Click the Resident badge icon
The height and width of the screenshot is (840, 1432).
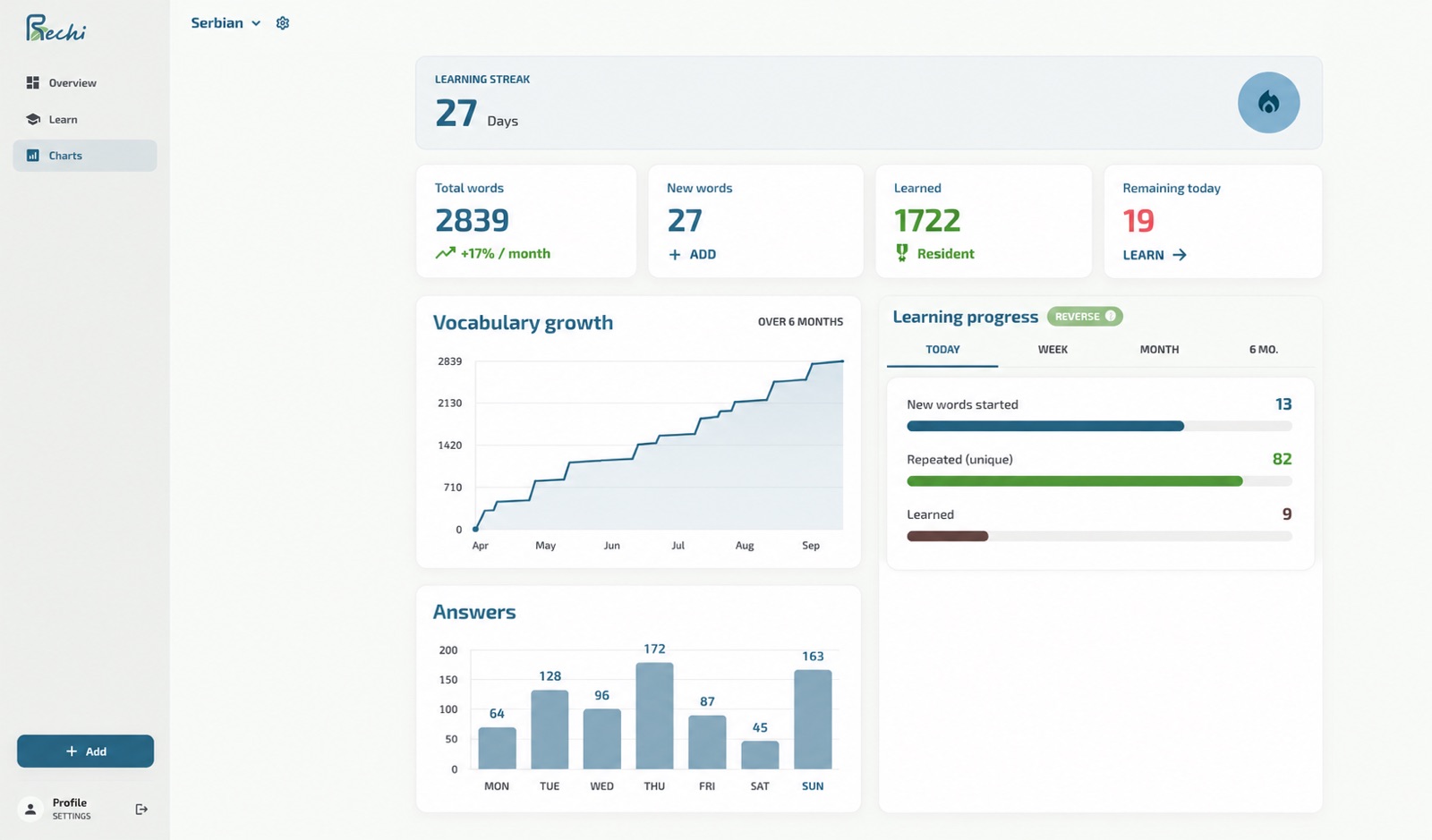[x=901, y=253]
